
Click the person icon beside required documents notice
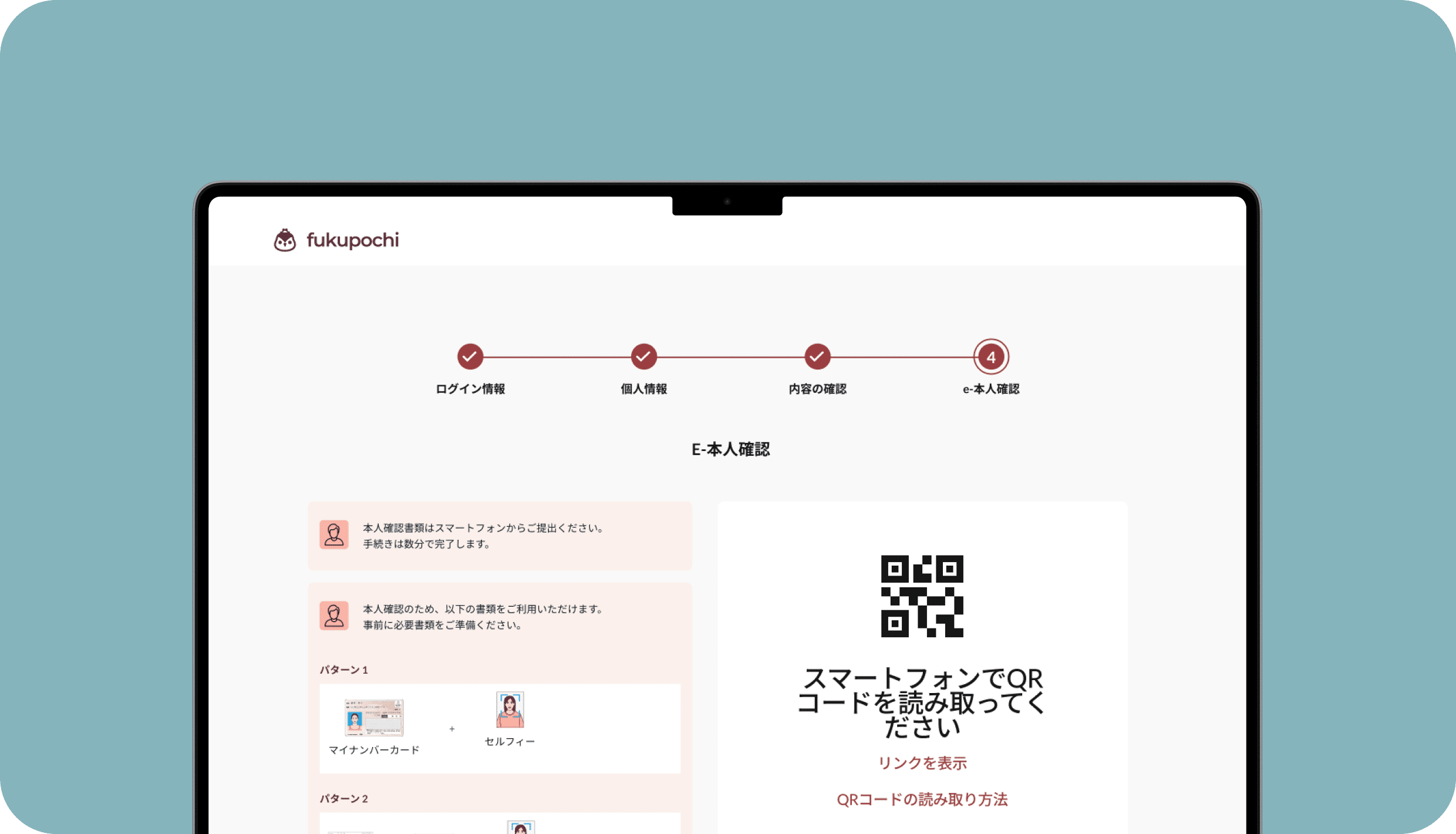pos(334,616)
